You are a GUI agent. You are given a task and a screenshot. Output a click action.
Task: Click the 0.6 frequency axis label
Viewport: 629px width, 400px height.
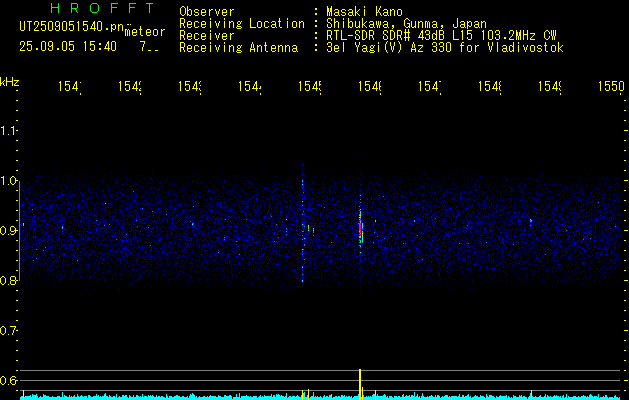[8, 380]
